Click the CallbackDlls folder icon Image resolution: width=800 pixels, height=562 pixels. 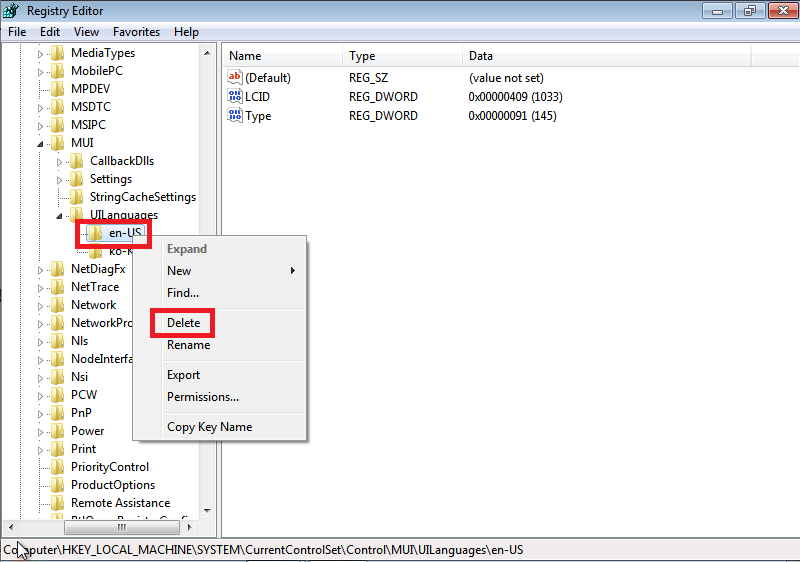tap(76, 161)
